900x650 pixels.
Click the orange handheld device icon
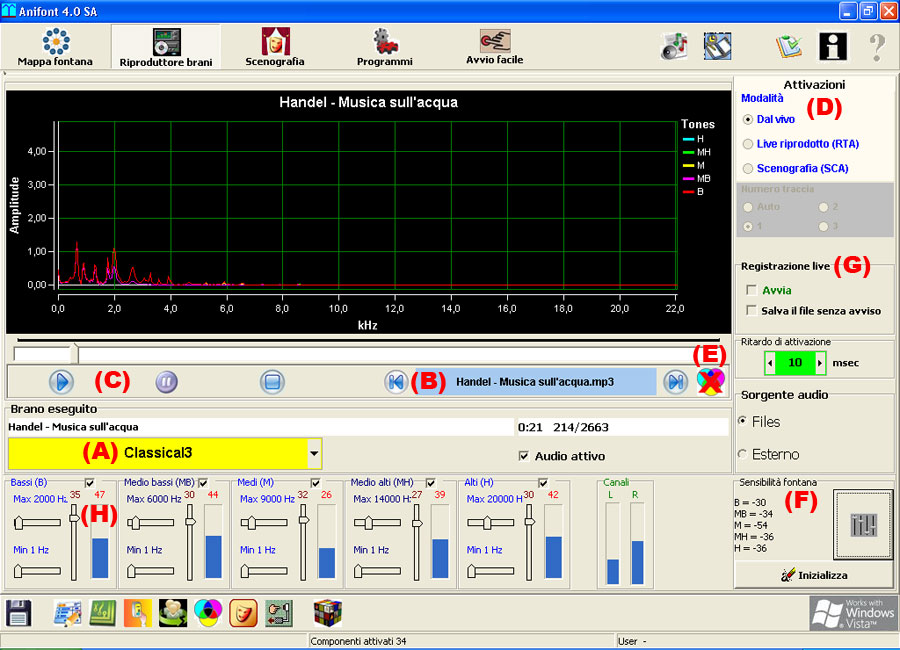[138, 613]
